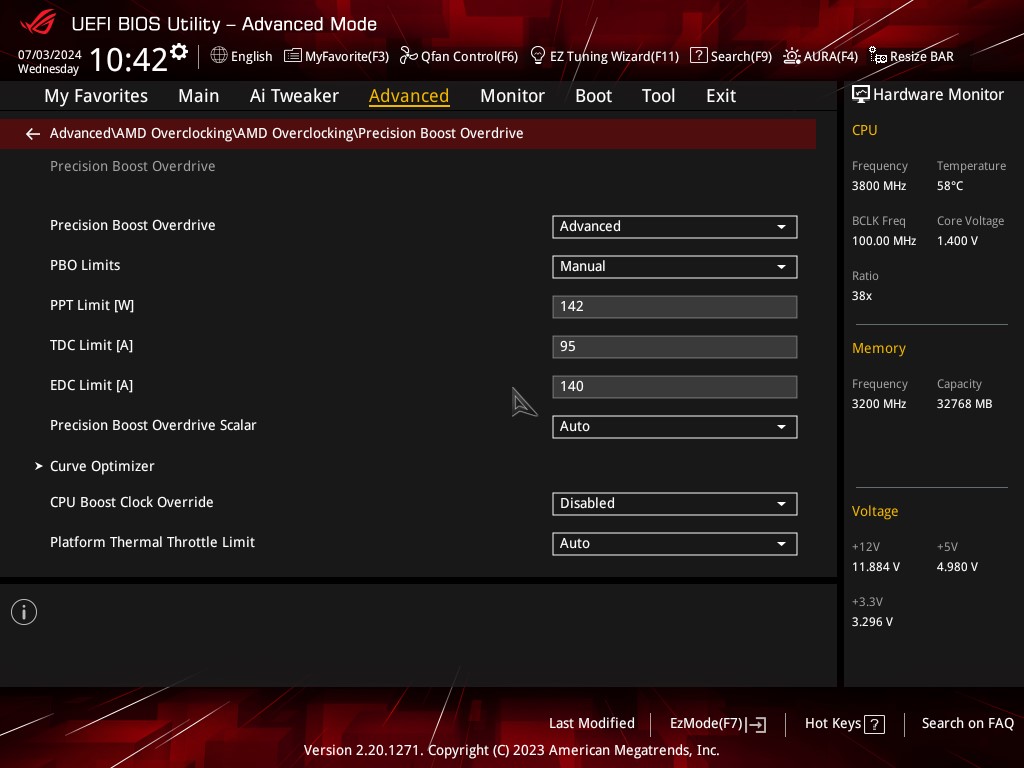Switch to Ai Tweaker tab

(x=294, y=96)
